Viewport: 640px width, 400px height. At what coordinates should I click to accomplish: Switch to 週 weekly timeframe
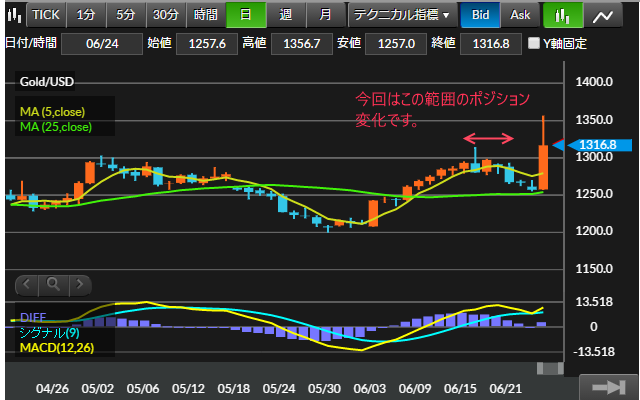(286, 15)
